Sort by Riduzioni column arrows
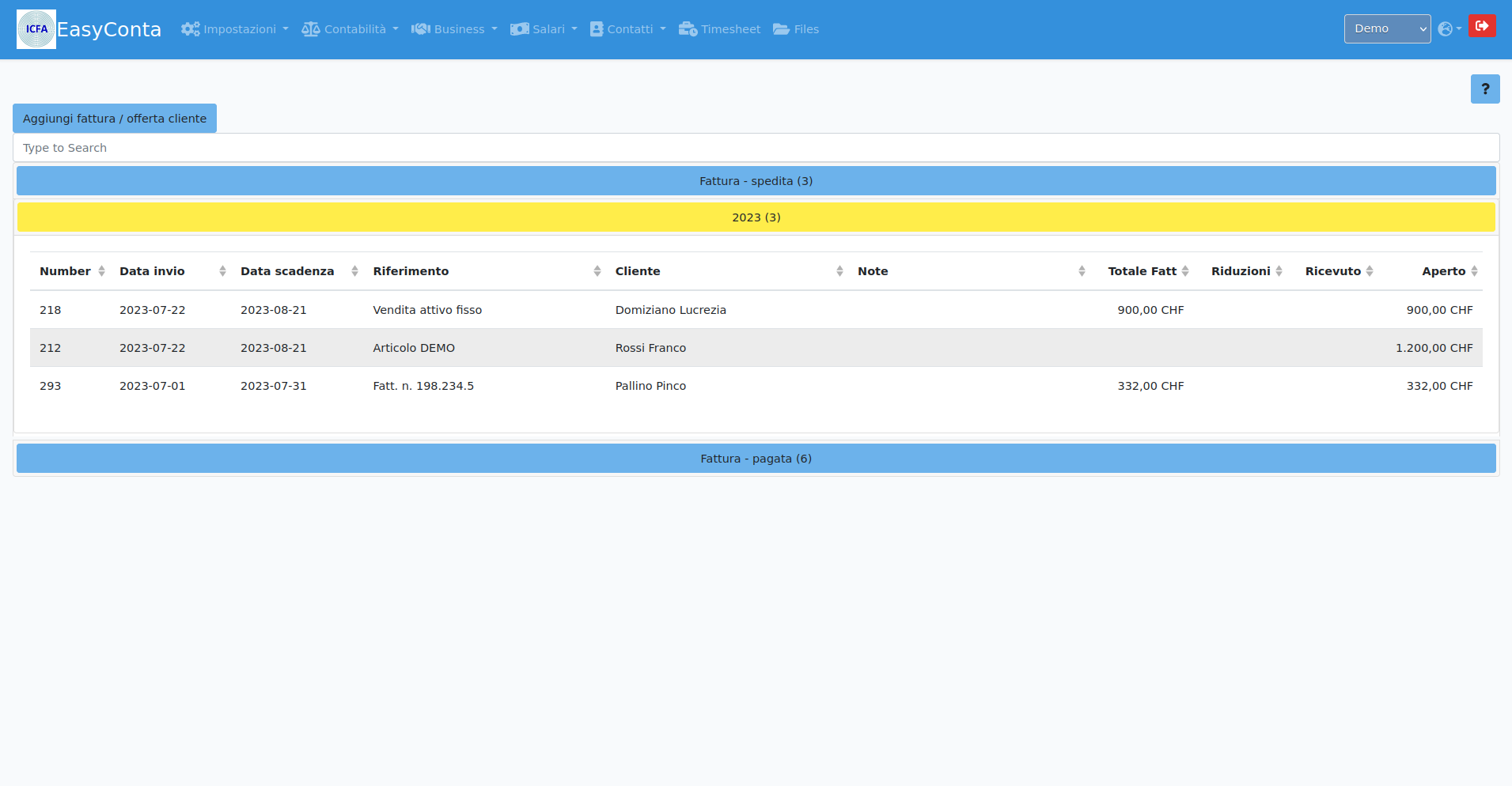Viewport: 1512px width, 786px height. pyautogui.click(x=1279, y=271)
